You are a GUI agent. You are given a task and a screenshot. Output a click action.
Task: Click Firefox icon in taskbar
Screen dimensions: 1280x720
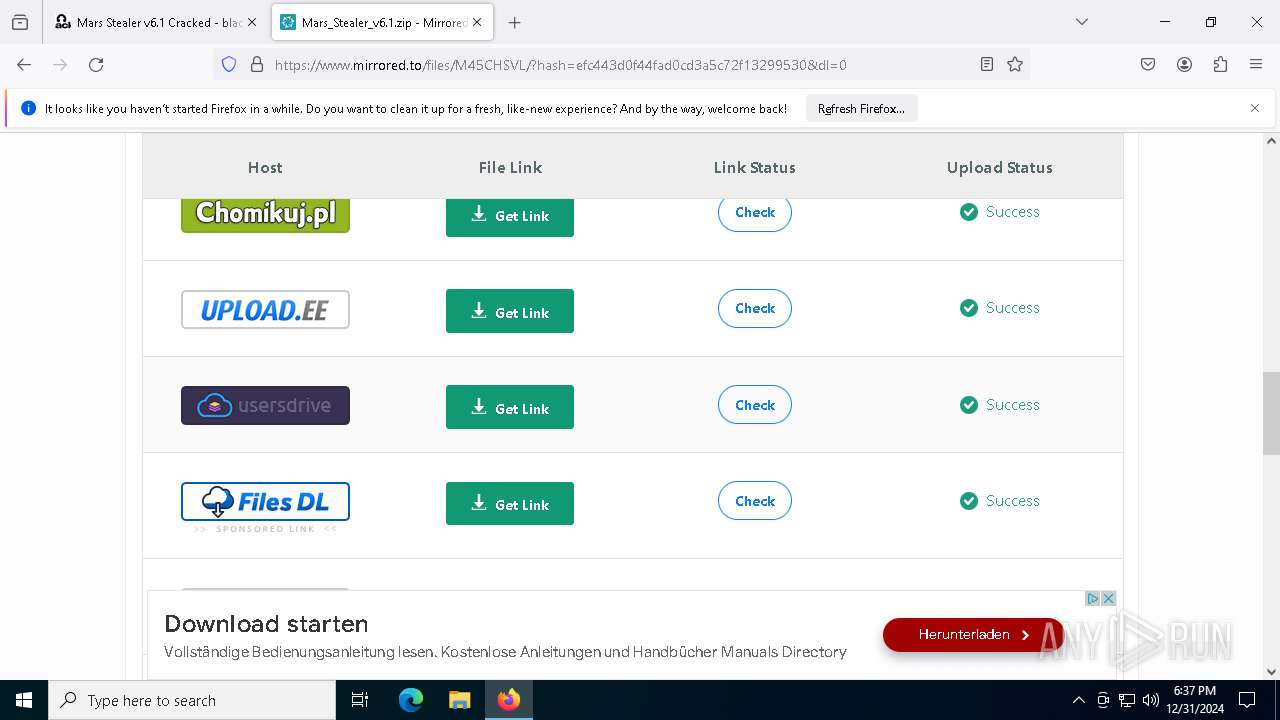click(x=509, y=700)
